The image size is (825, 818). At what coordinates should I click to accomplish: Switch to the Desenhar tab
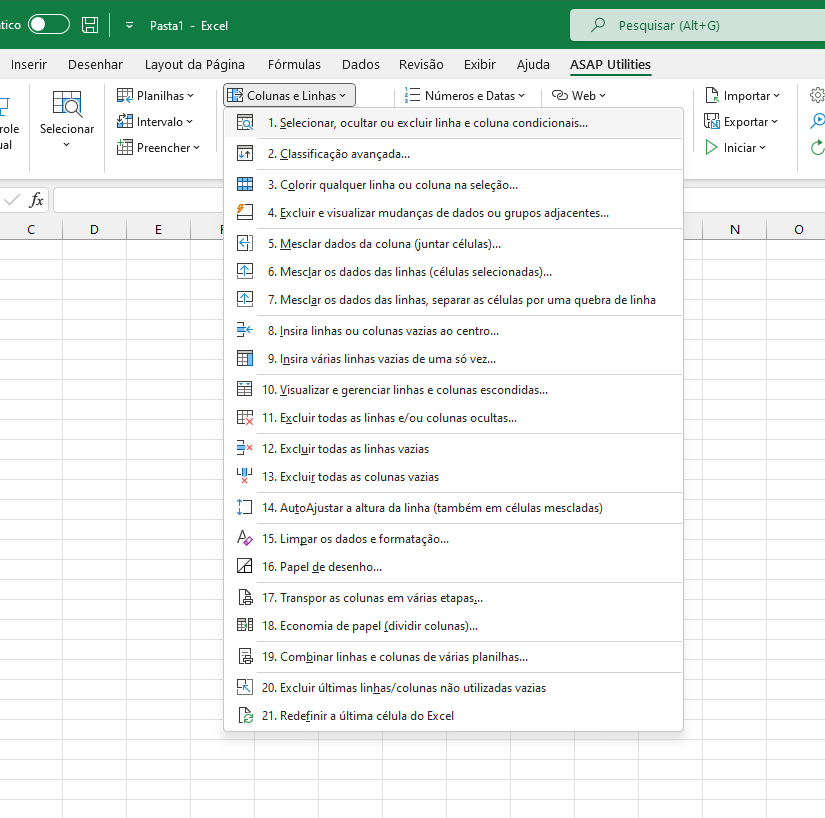(95, 65)
